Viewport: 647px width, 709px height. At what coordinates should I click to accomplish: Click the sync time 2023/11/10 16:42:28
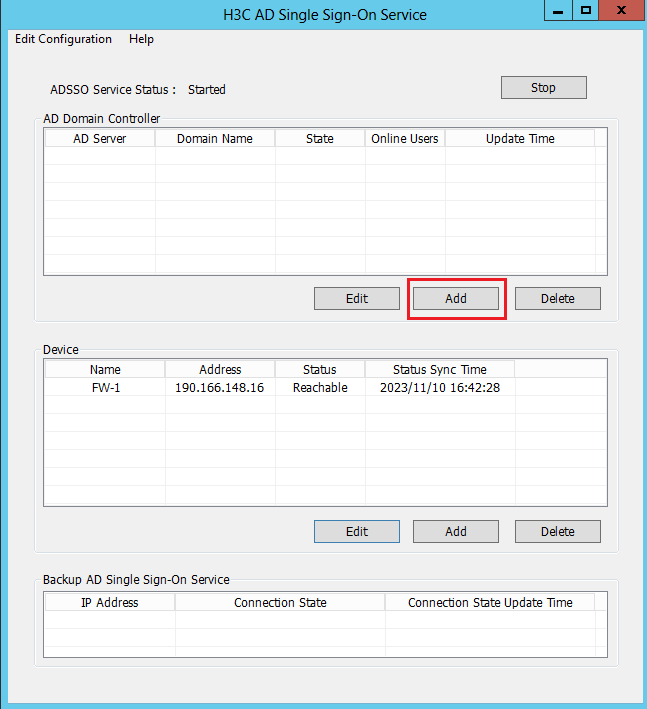(x=440, y=388)
